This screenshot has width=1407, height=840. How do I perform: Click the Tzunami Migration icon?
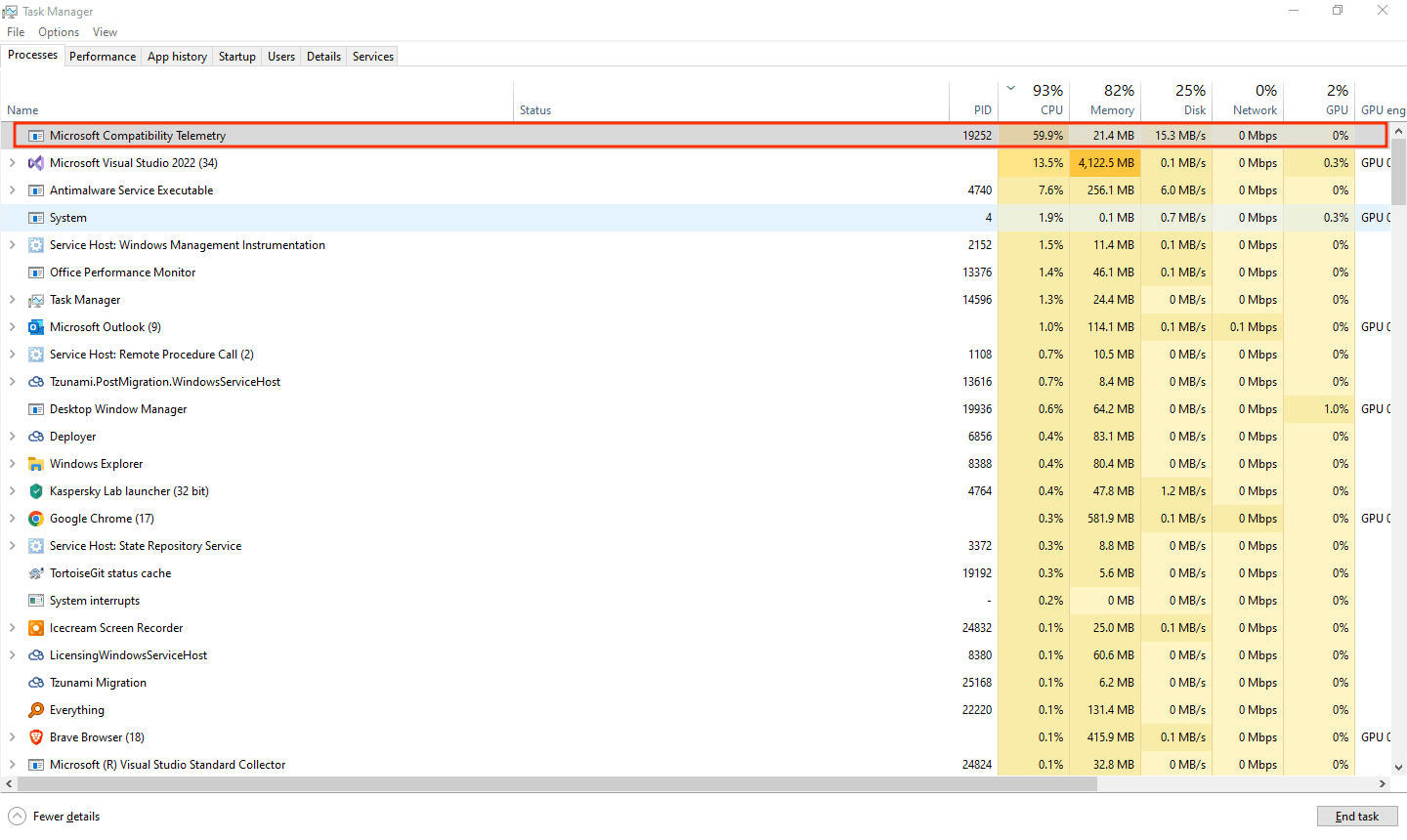click(x=36, y=683)
